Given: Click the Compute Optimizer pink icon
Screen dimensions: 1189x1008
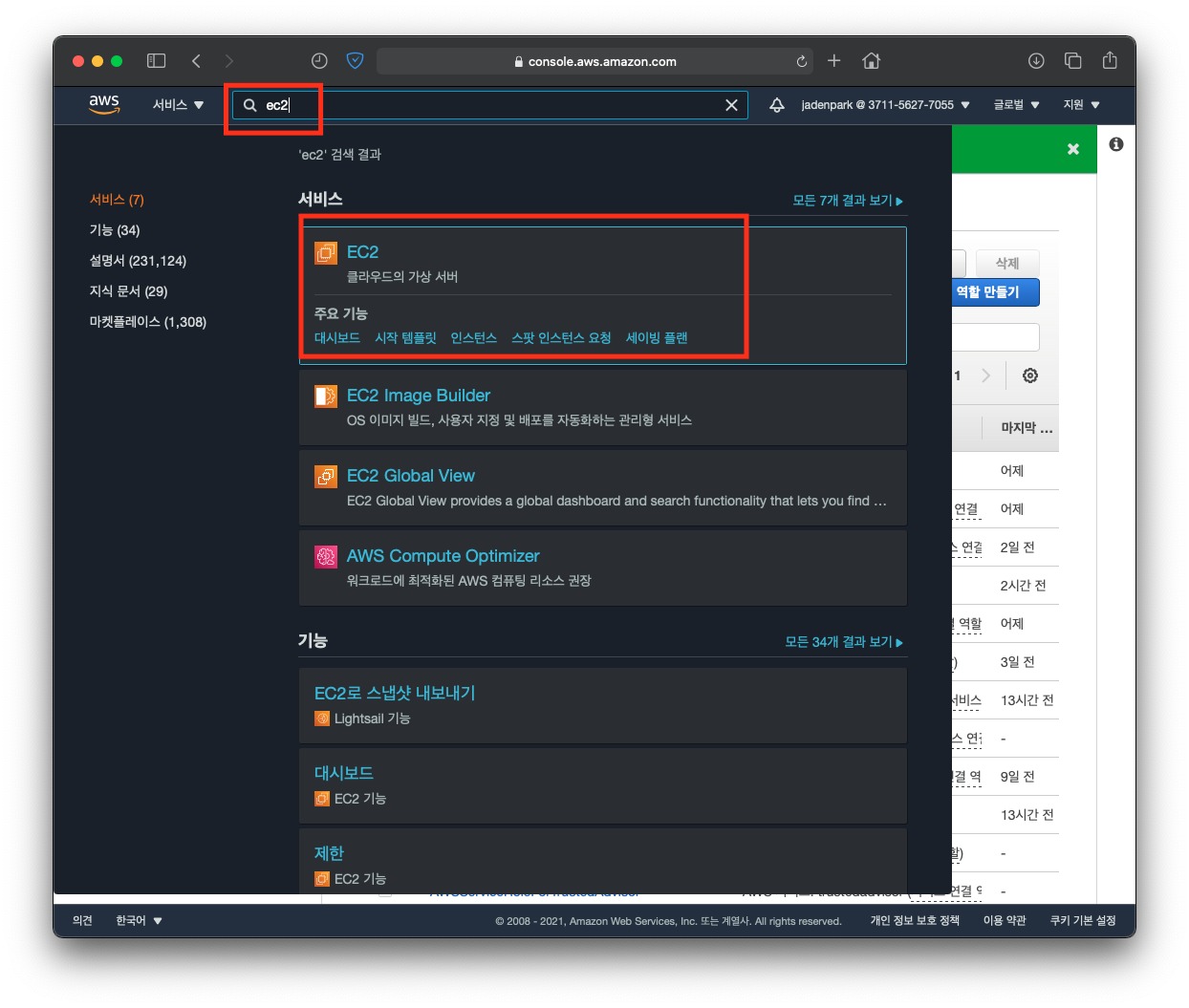Looking at the screenshot, I should (x=326, y=556).
